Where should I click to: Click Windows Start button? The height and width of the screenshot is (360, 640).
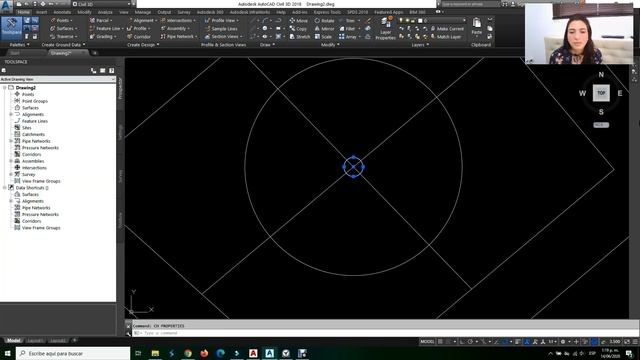coord(7,353)
